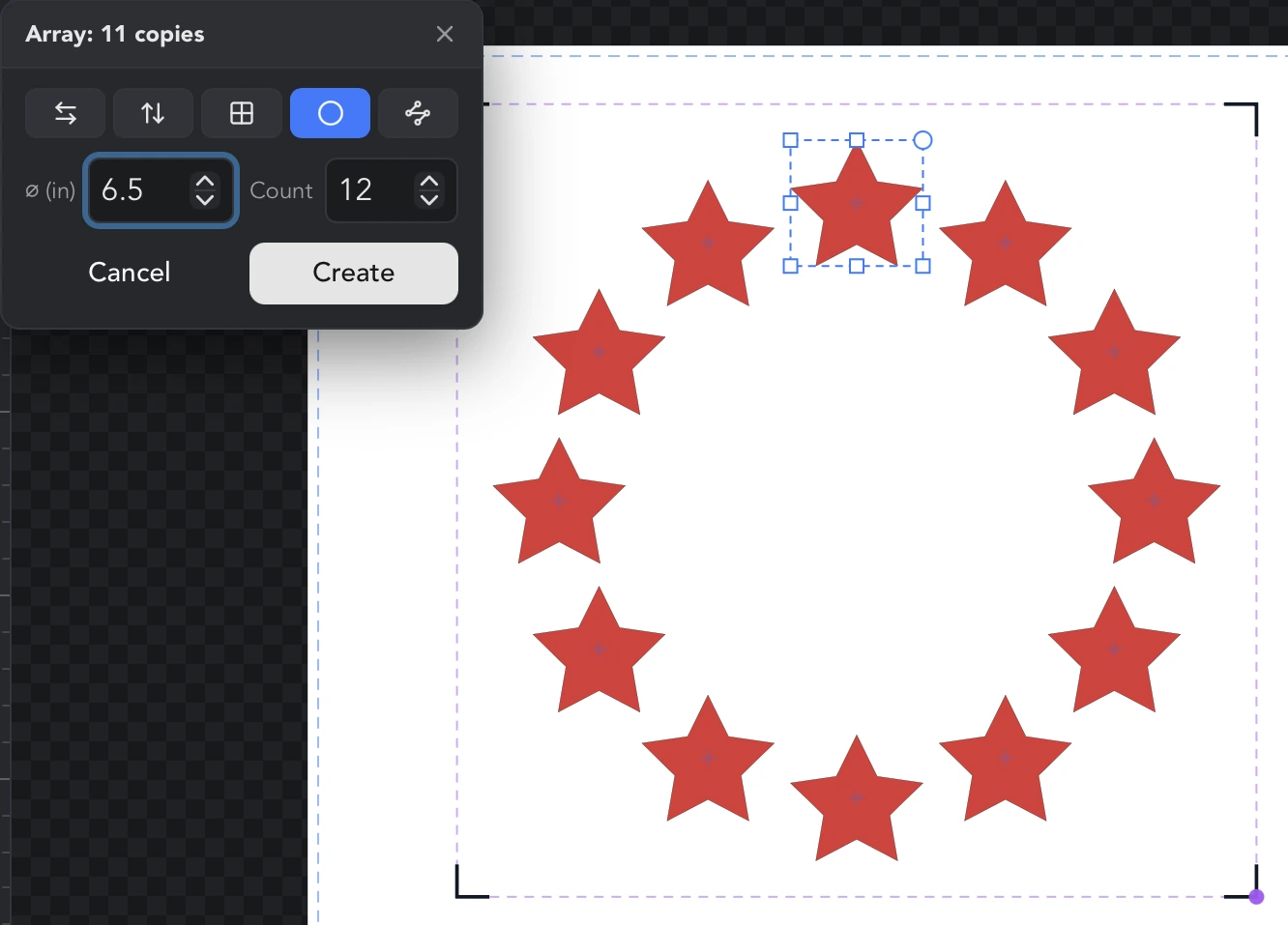Click the circular rotate handle on selected star

tap(923, 140)
